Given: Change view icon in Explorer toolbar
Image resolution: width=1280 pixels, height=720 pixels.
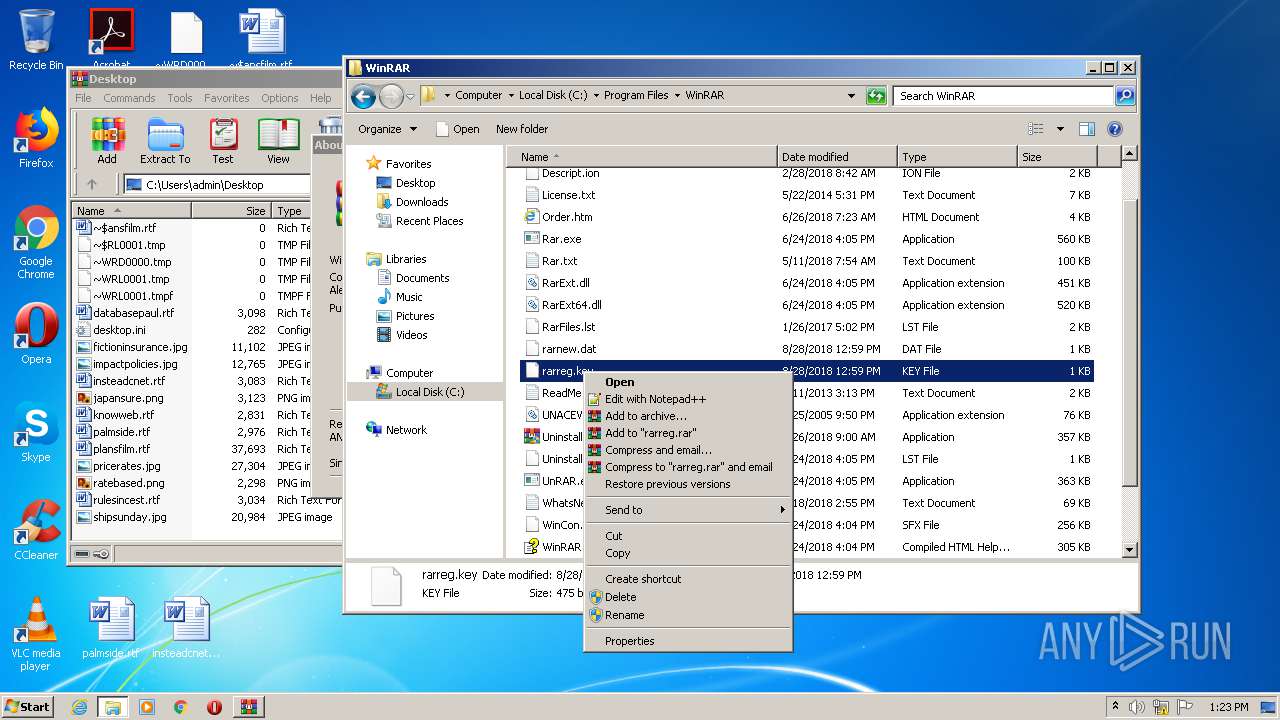Looking at the screenshot, I should [x=1036, y=129].
